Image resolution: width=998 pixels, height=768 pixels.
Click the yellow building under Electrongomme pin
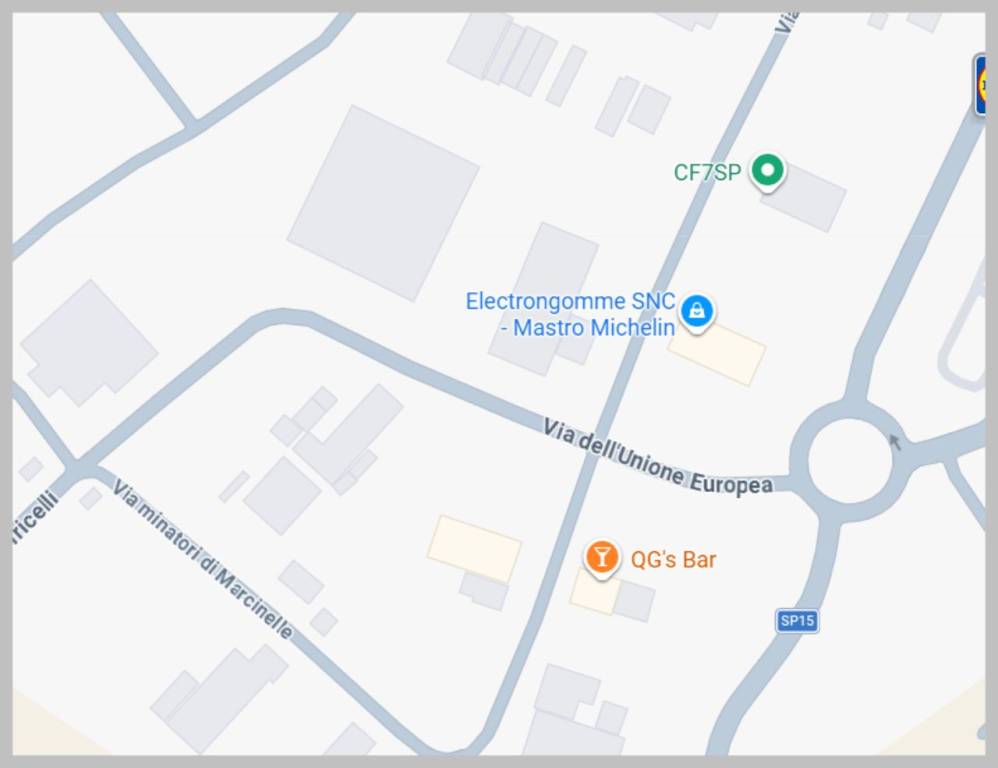(717, 353)
